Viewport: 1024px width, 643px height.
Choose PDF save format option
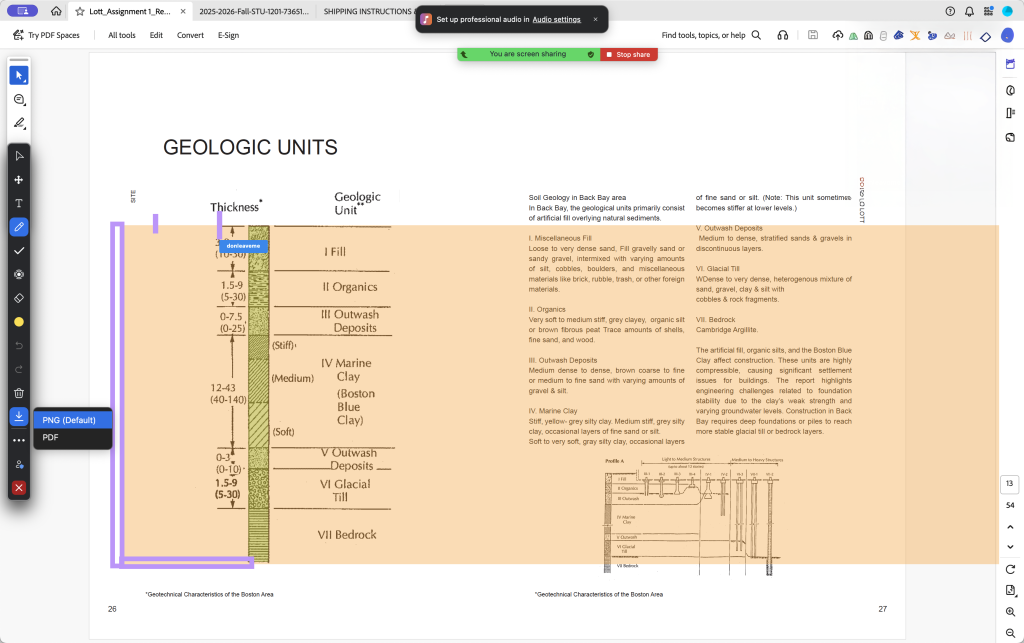[x=51, y=437]
